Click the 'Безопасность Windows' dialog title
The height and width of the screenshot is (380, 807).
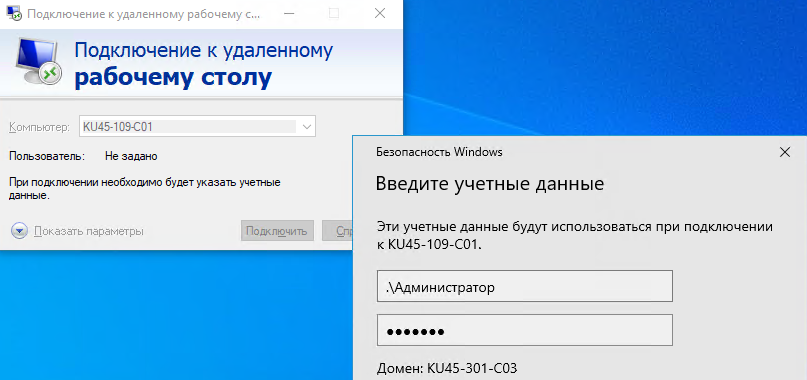coord(440,152)
